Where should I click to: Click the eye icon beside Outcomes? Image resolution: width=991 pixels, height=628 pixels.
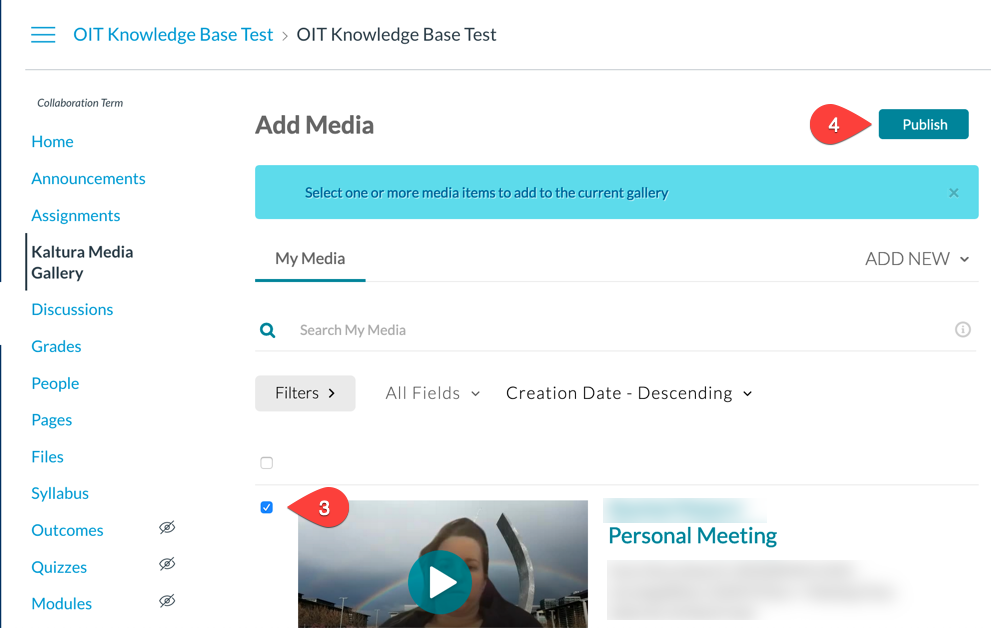coord(167,529)
